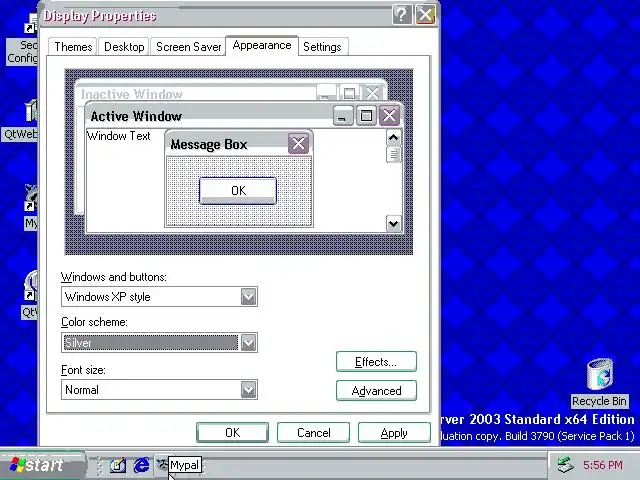Select the bottom Qt desktop shortcut icon

point(29,295)
